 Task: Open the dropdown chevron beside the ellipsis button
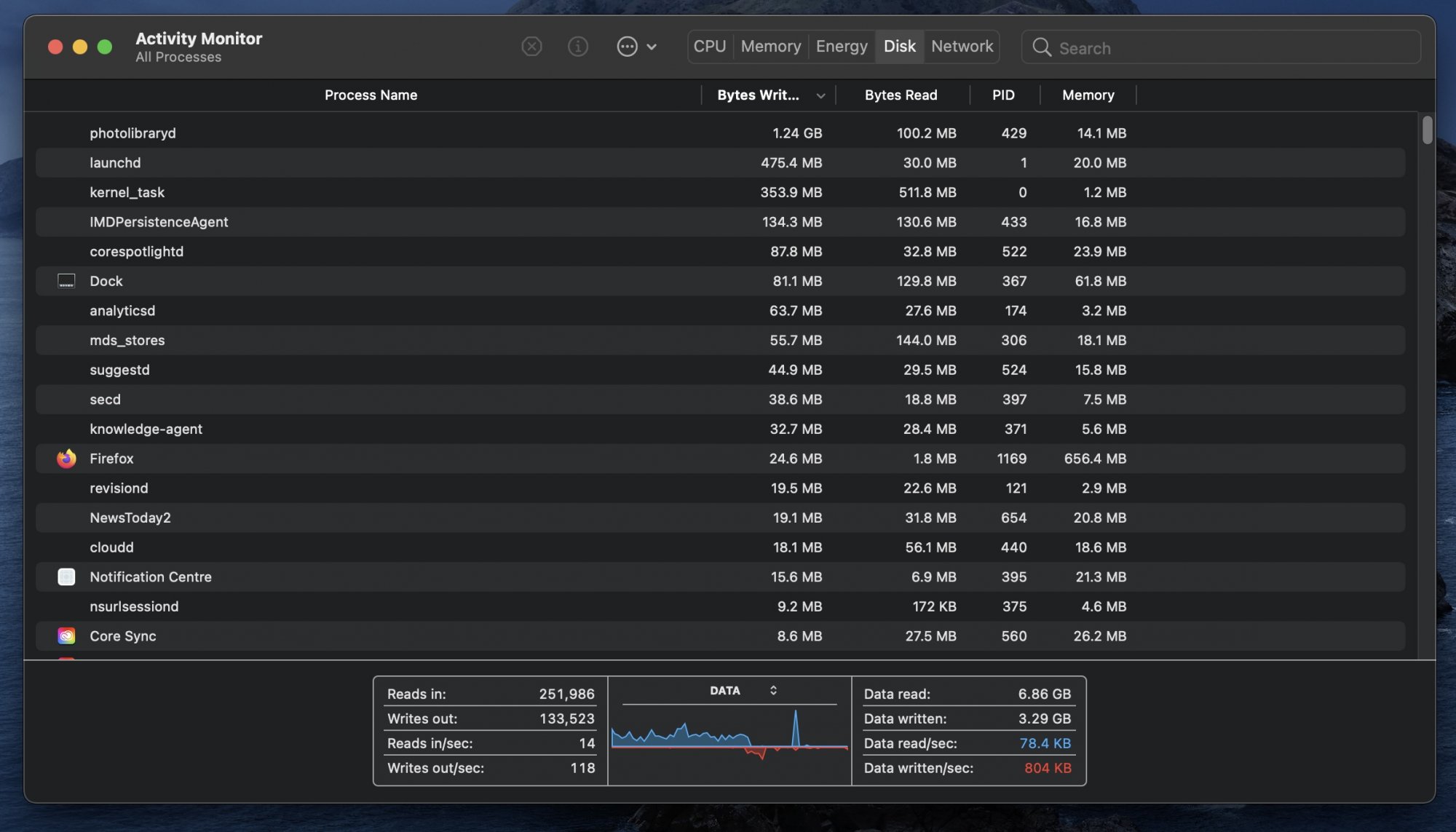[x=652, y=47]
